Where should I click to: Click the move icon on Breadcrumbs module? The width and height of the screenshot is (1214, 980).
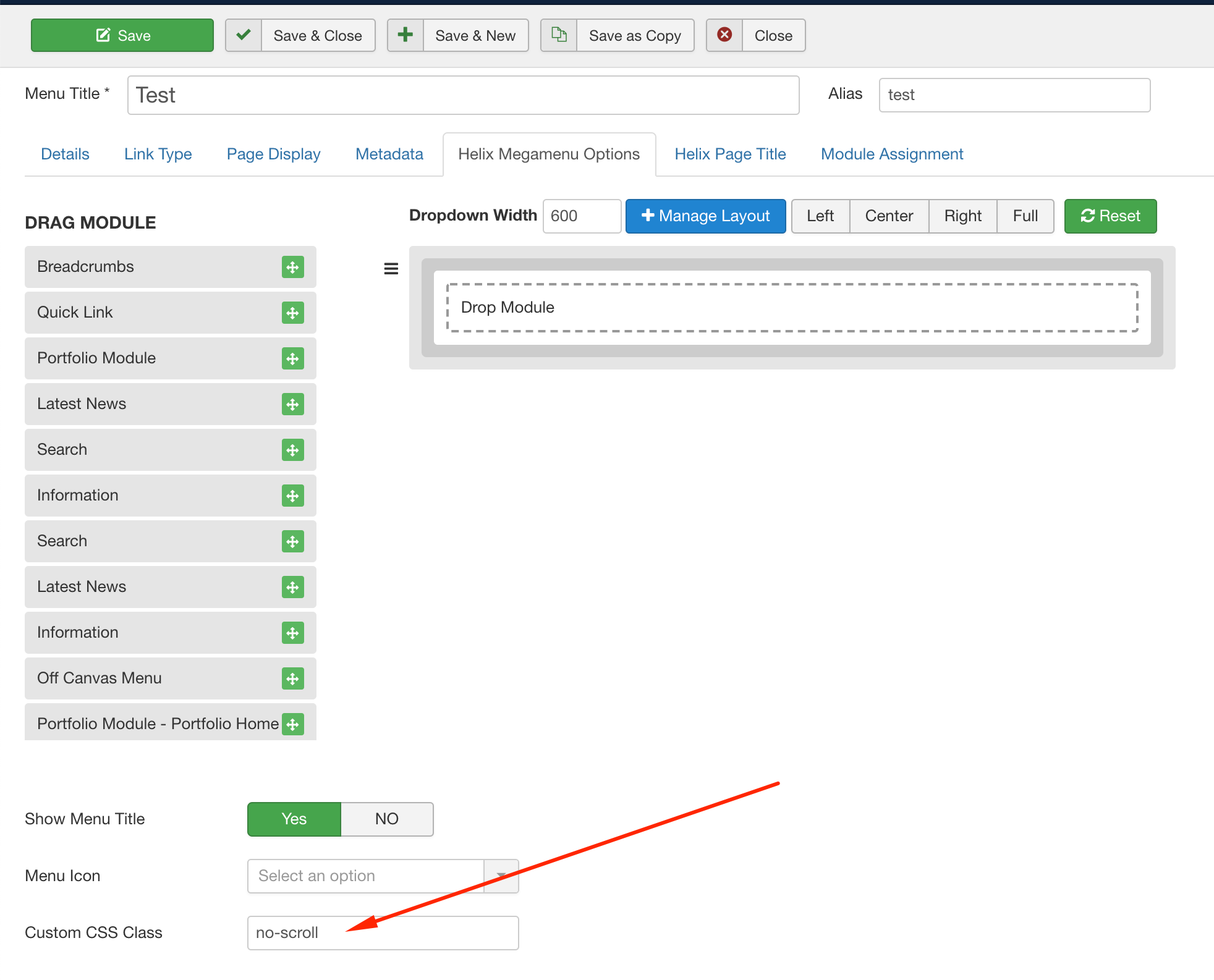coord(292,267)
